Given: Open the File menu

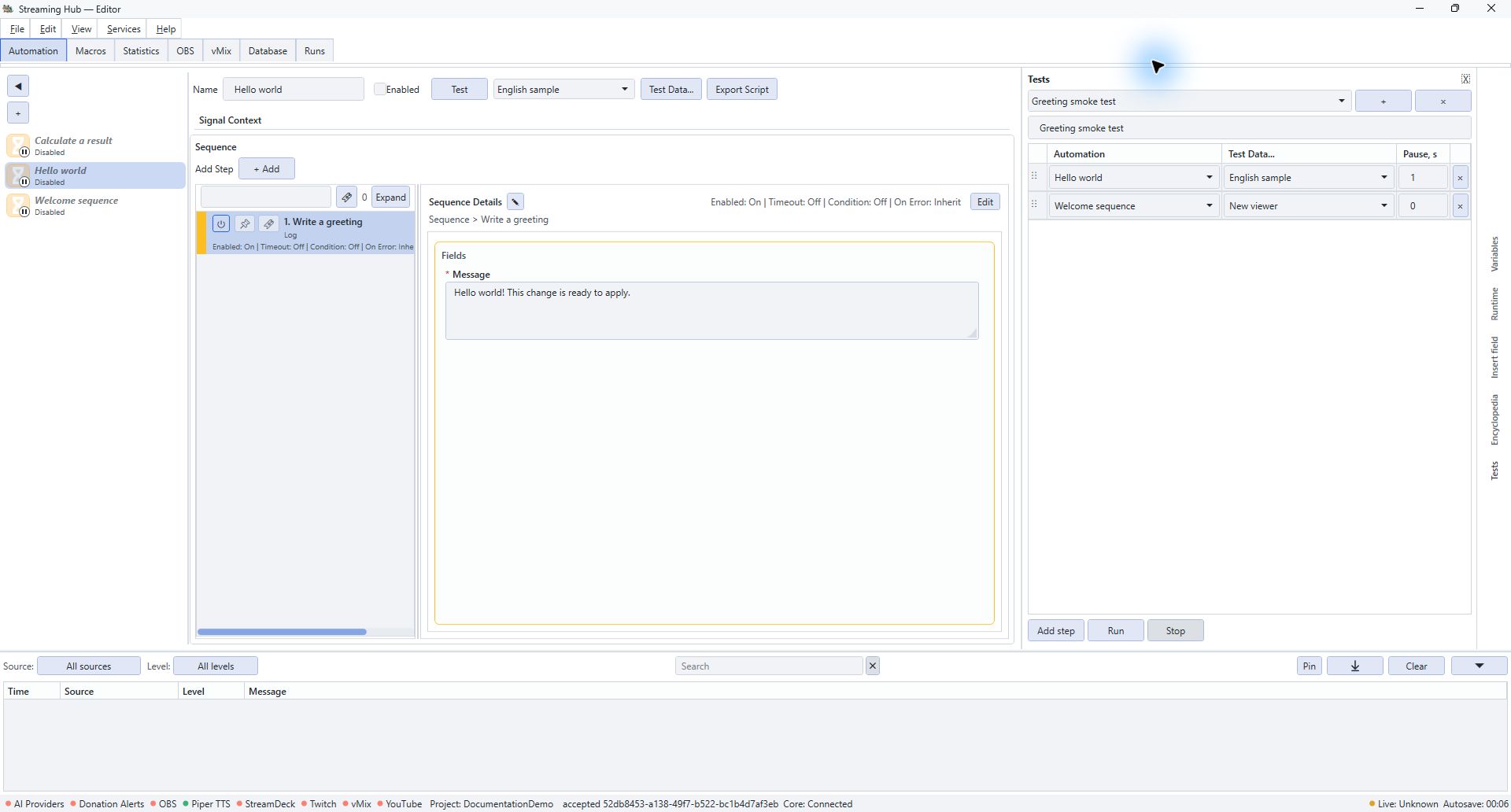Looking at the screenshot, I should [17, 29].
